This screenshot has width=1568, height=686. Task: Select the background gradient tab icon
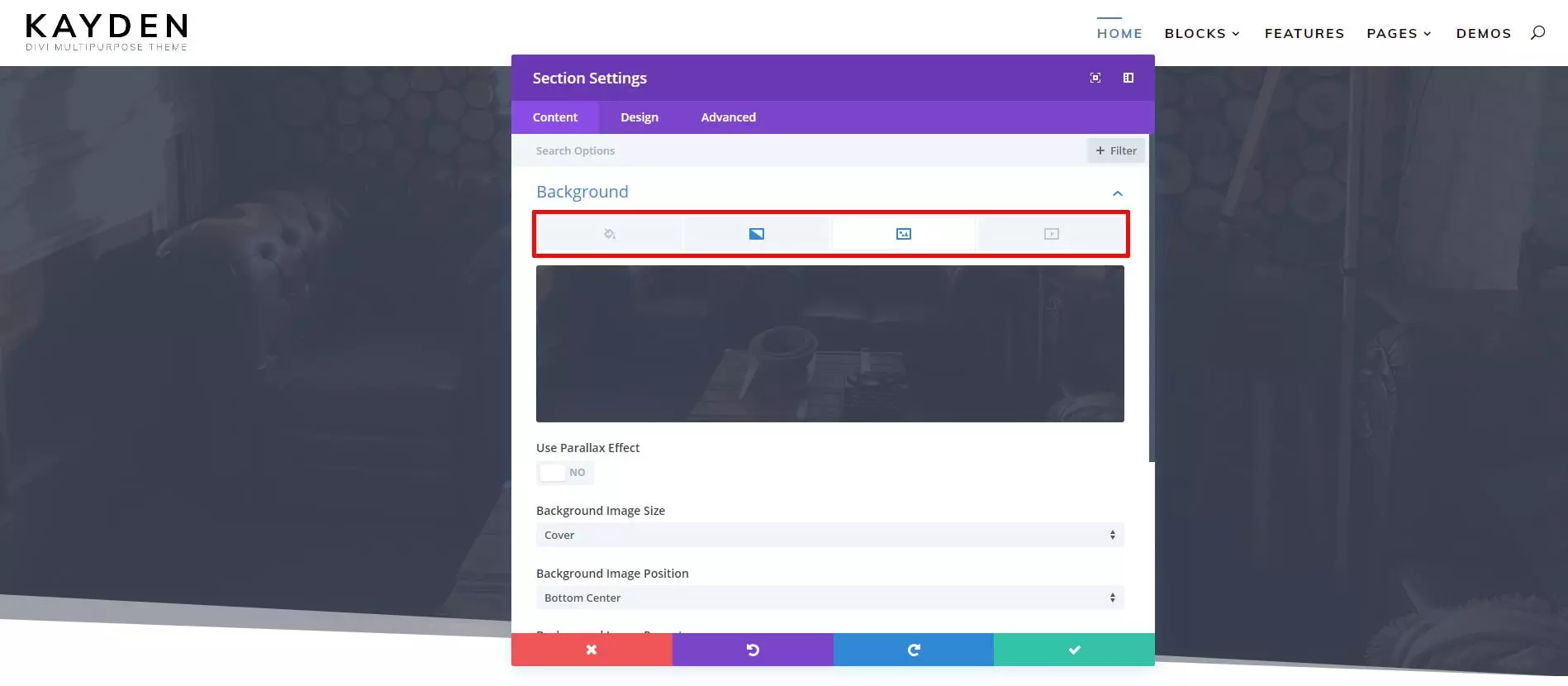coord(756,234)
